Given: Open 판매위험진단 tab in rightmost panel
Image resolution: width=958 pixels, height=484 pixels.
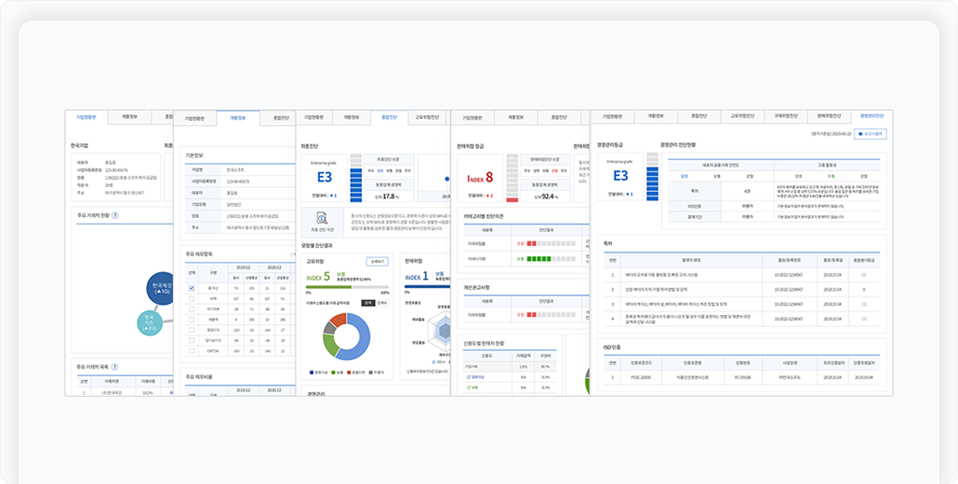Looking at the screenshot, I should coord(829,117).
